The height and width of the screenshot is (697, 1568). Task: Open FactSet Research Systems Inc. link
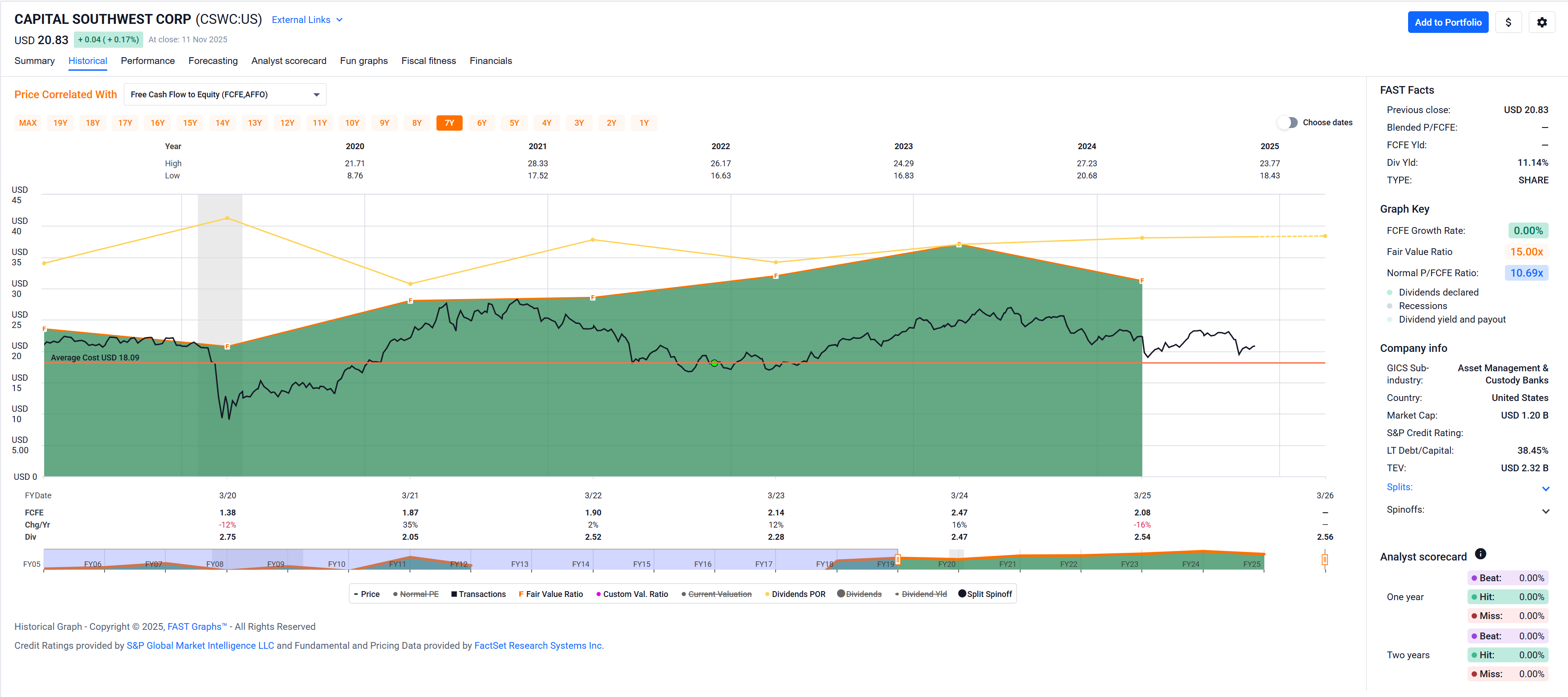pos(538,645)
